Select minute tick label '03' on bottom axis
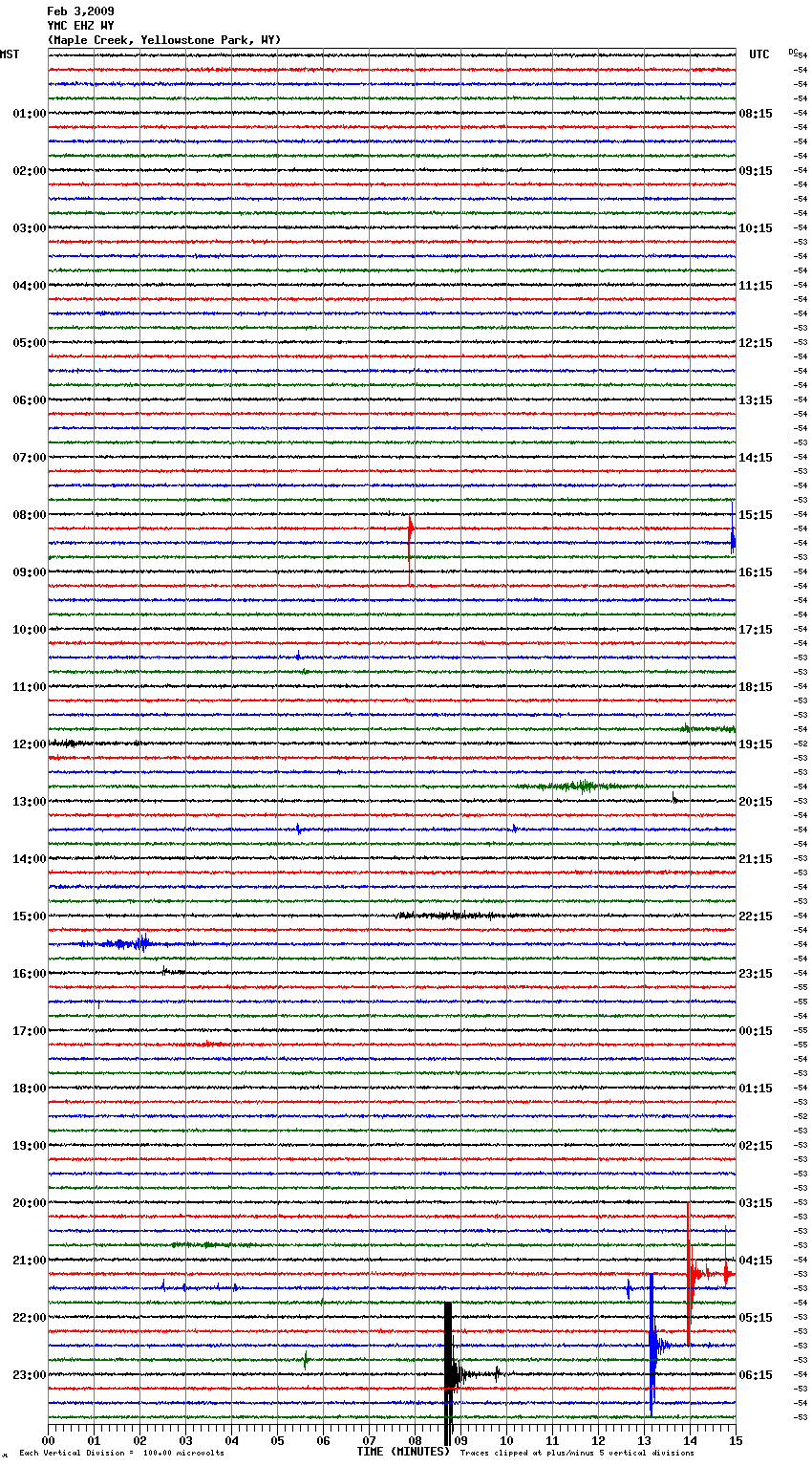The height and width of the screenshot is (1466, 812). pos(185,1440)
